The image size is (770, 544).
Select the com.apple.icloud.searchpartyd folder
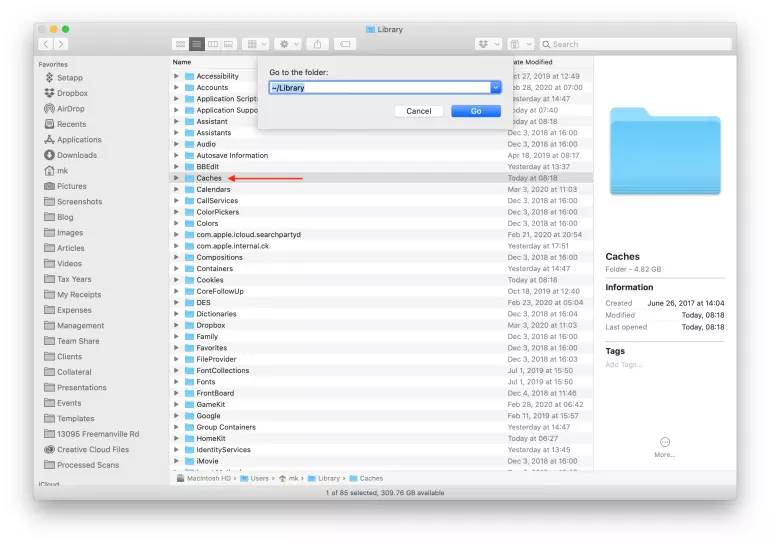[x=248, y=235]
